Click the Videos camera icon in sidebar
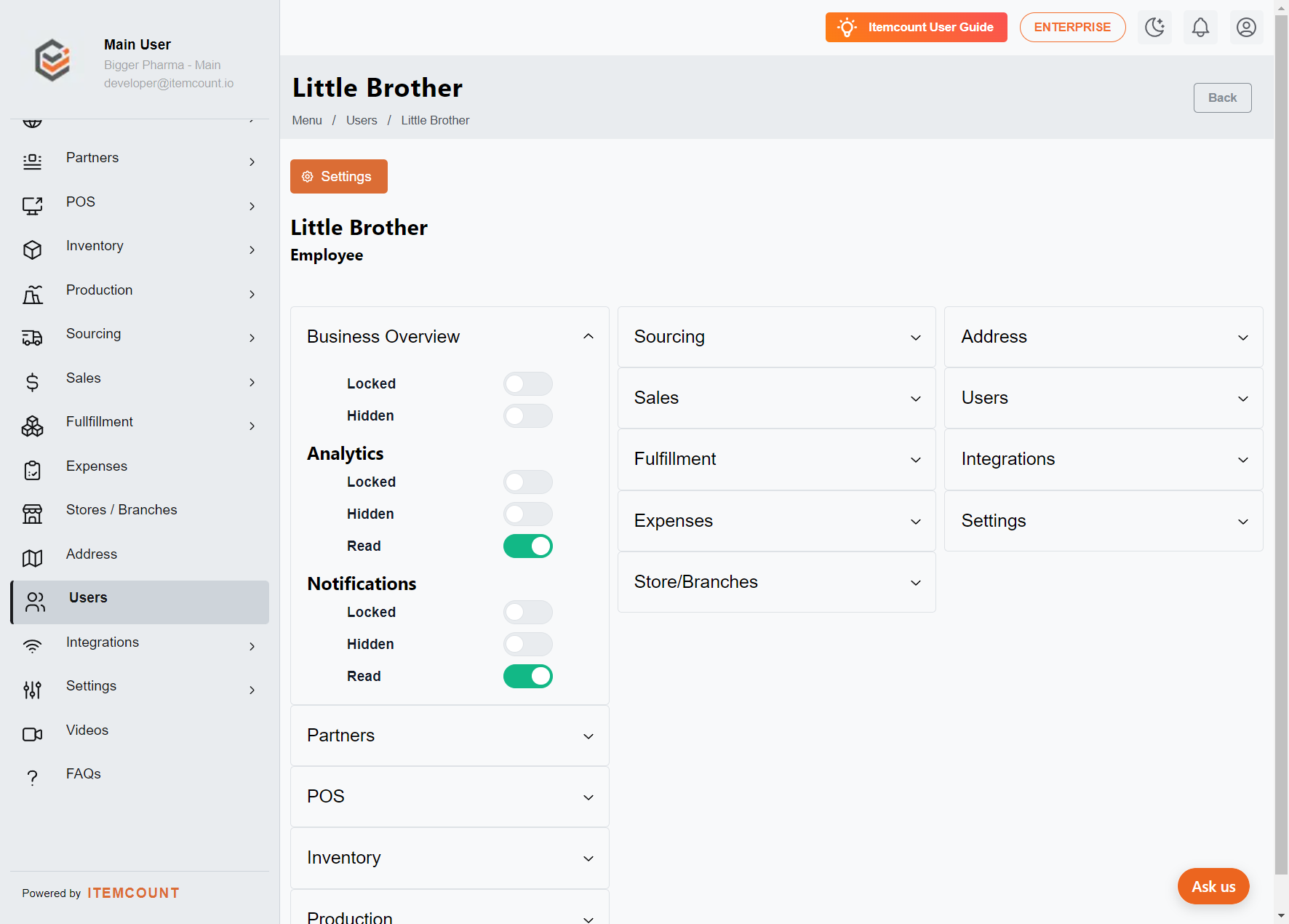The image size is (1289, 924). tap(33, 734)
